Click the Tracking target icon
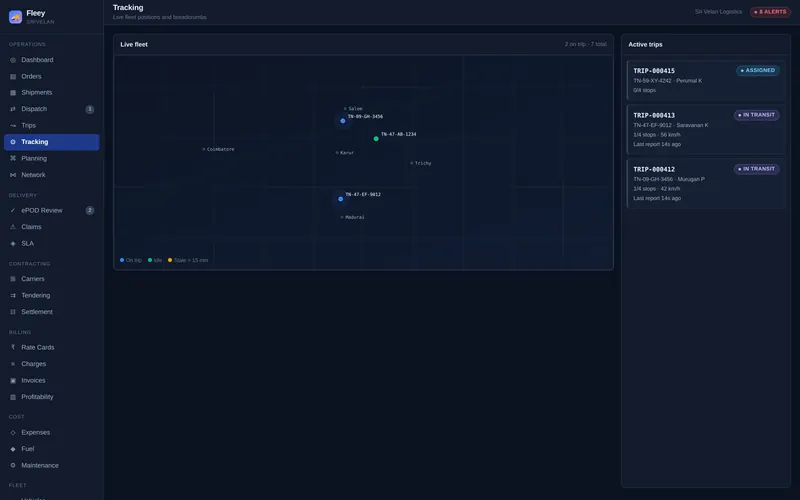Screen dimensions: 800x500 pyautogui.click(x=13, y=142)
